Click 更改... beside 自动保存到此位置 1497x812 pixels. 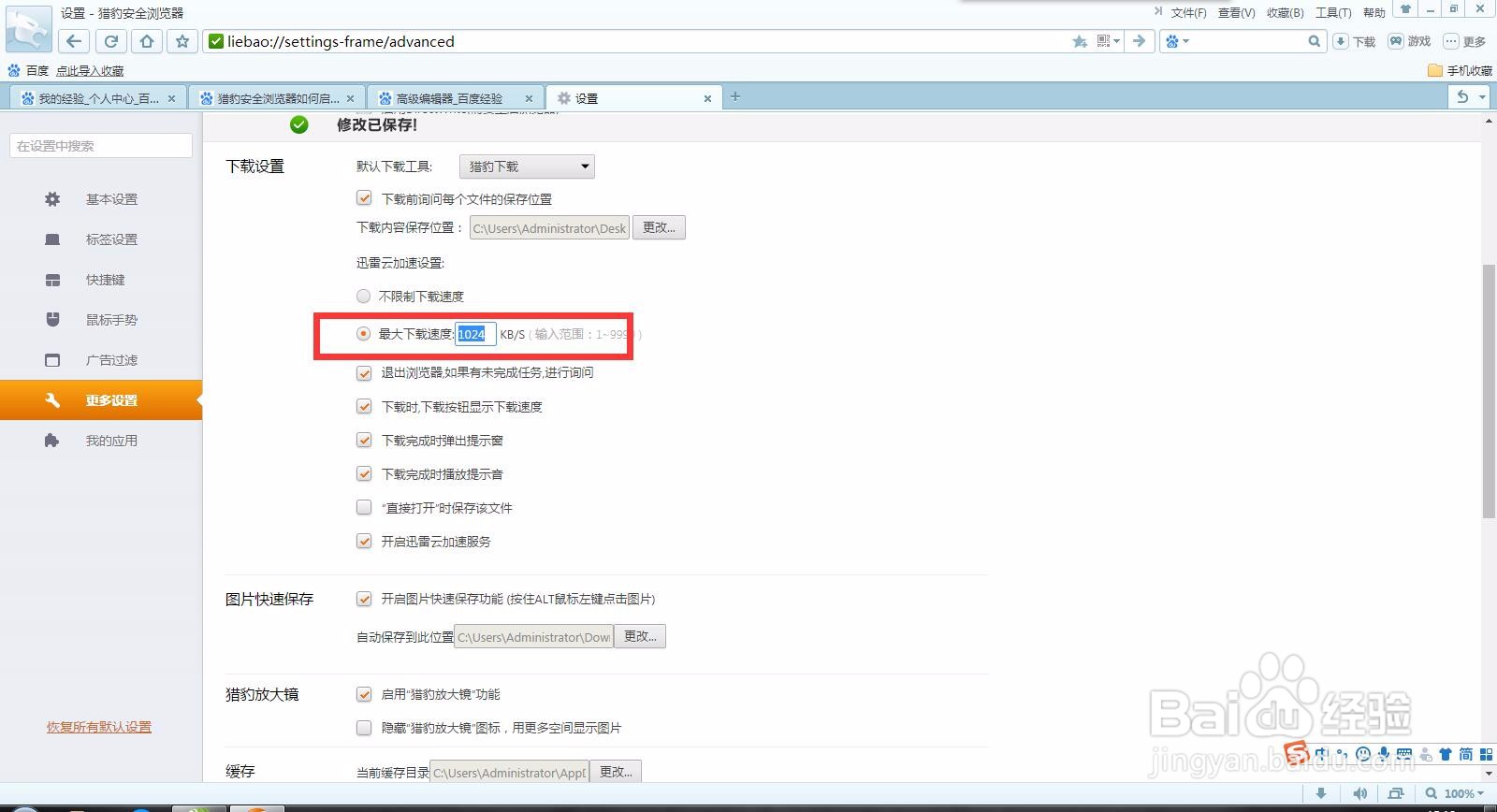coord(640,636)
